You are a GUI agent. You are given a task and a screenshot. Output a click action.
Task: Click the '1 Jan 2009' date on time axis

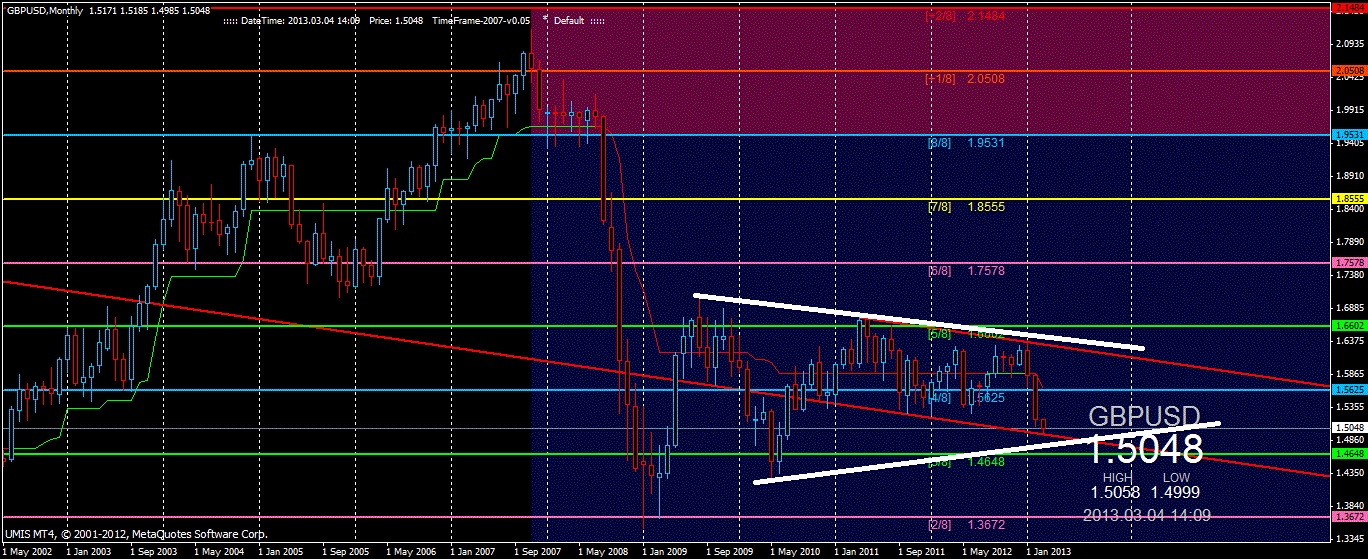(x=664, y=551)
